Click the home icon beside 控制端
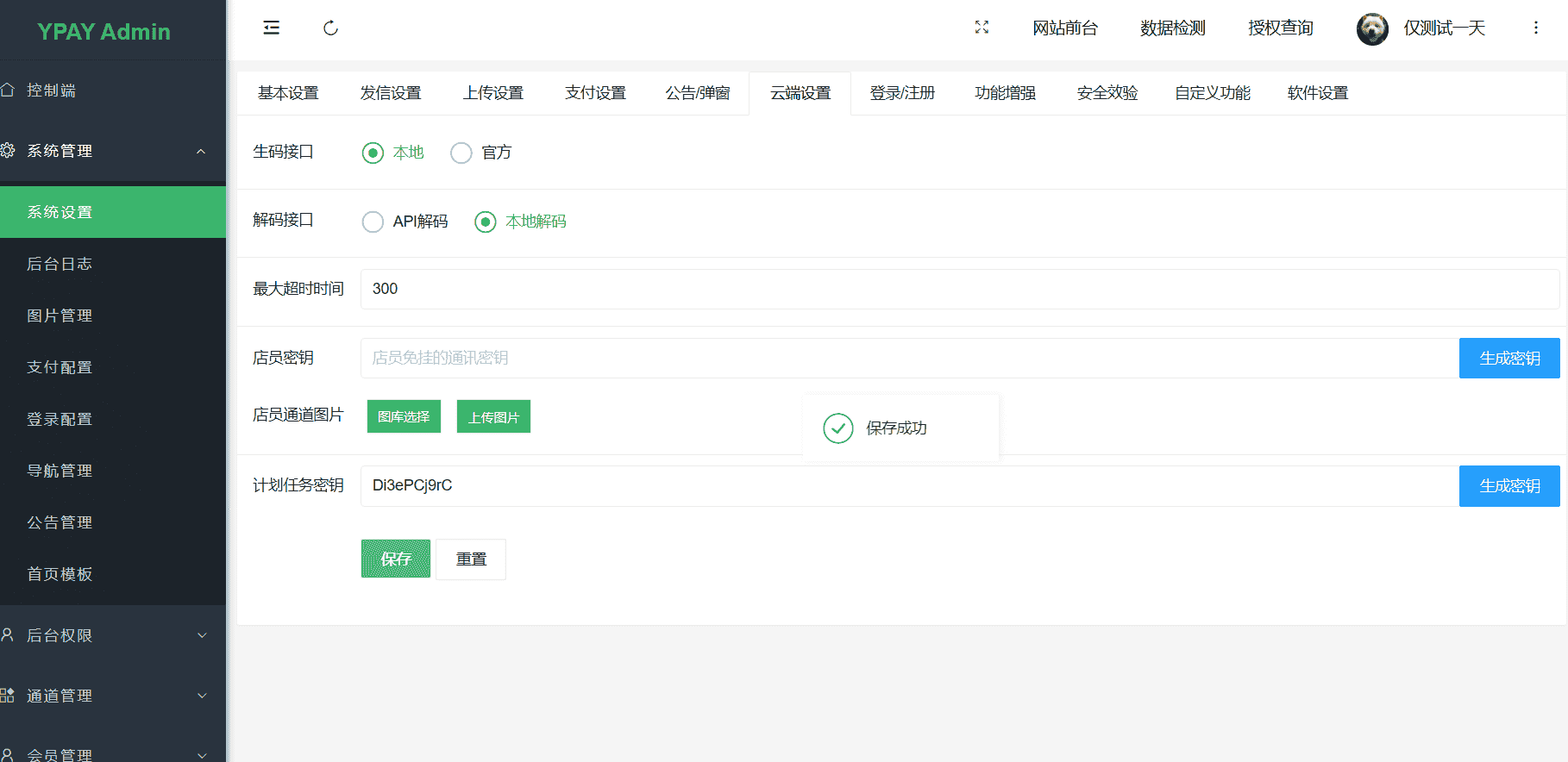Screen dimensions: 1568x762 [8, 90]
